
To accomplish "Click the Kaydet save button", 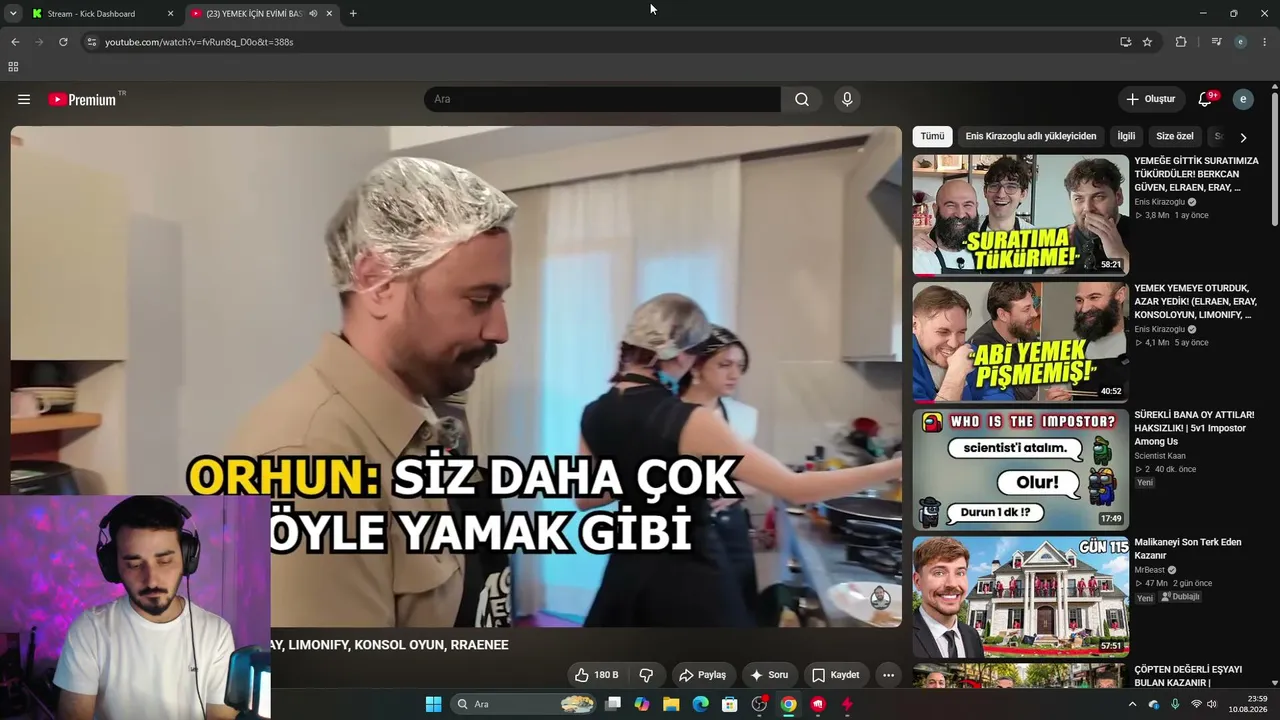I will [x=836, y=675].
